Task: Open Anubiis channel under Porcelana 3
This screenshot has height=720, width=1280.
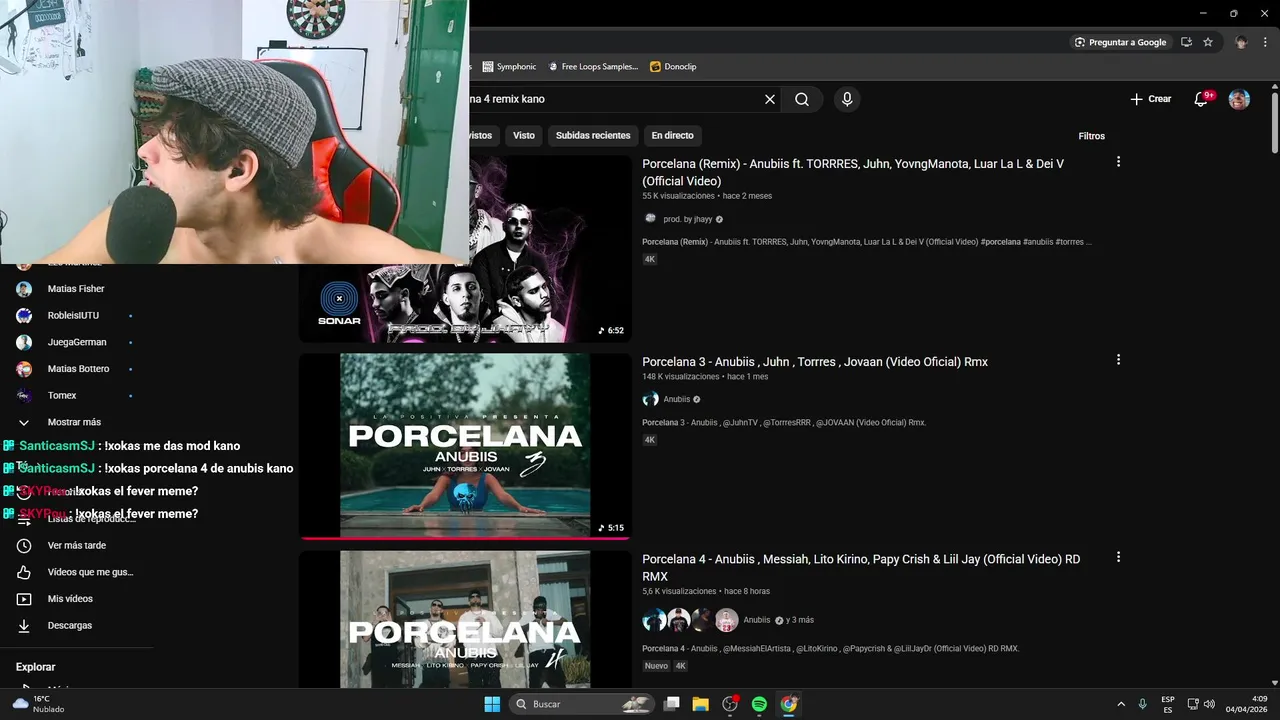Action: click(676, 399)
